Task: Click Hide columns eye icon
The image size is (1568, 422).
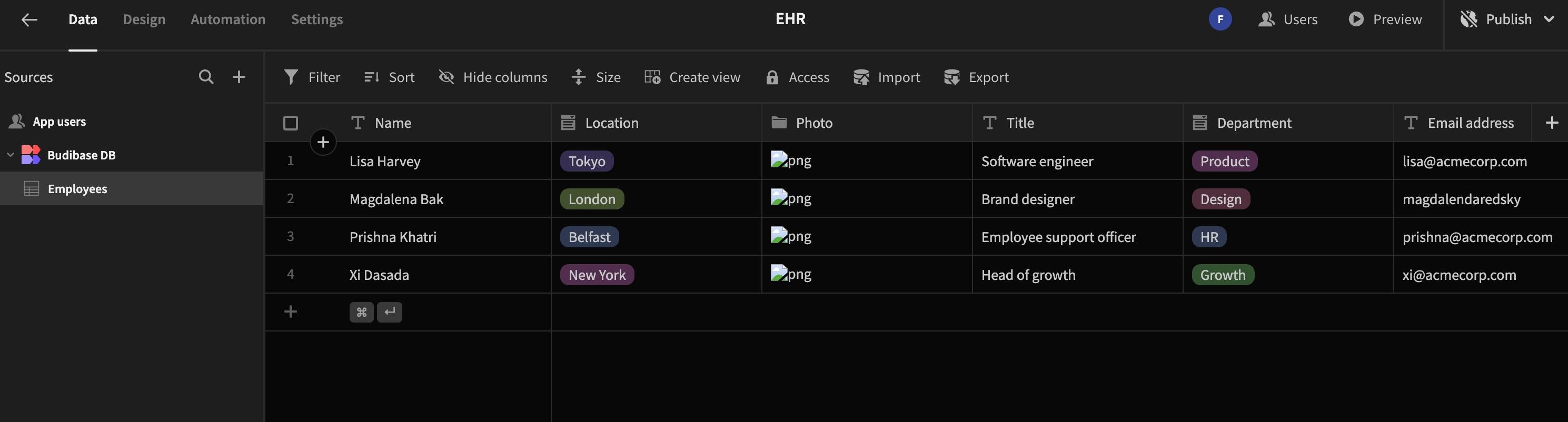Action: click(447, 77)
